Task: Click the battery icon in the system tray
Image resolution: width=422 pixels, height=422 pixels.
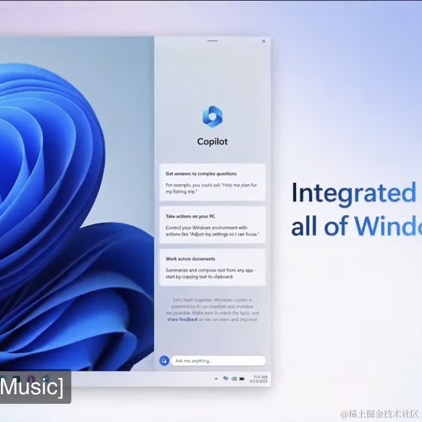Action: tap(242, 379)
